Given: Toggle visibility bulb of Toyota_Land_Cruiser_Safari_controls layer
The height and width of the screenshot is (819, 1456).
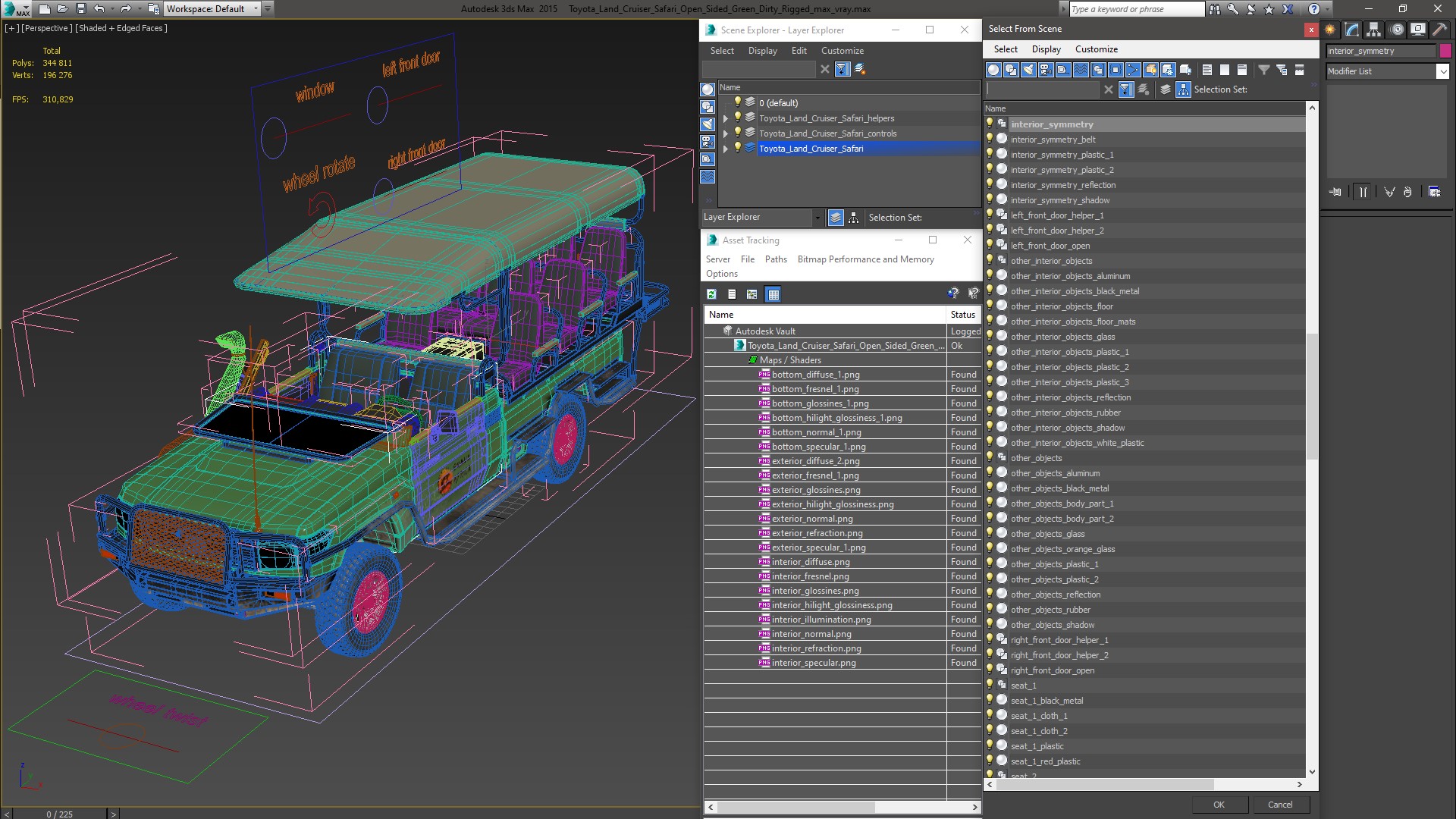Looking at the screenshot, I should coord(736,133).
